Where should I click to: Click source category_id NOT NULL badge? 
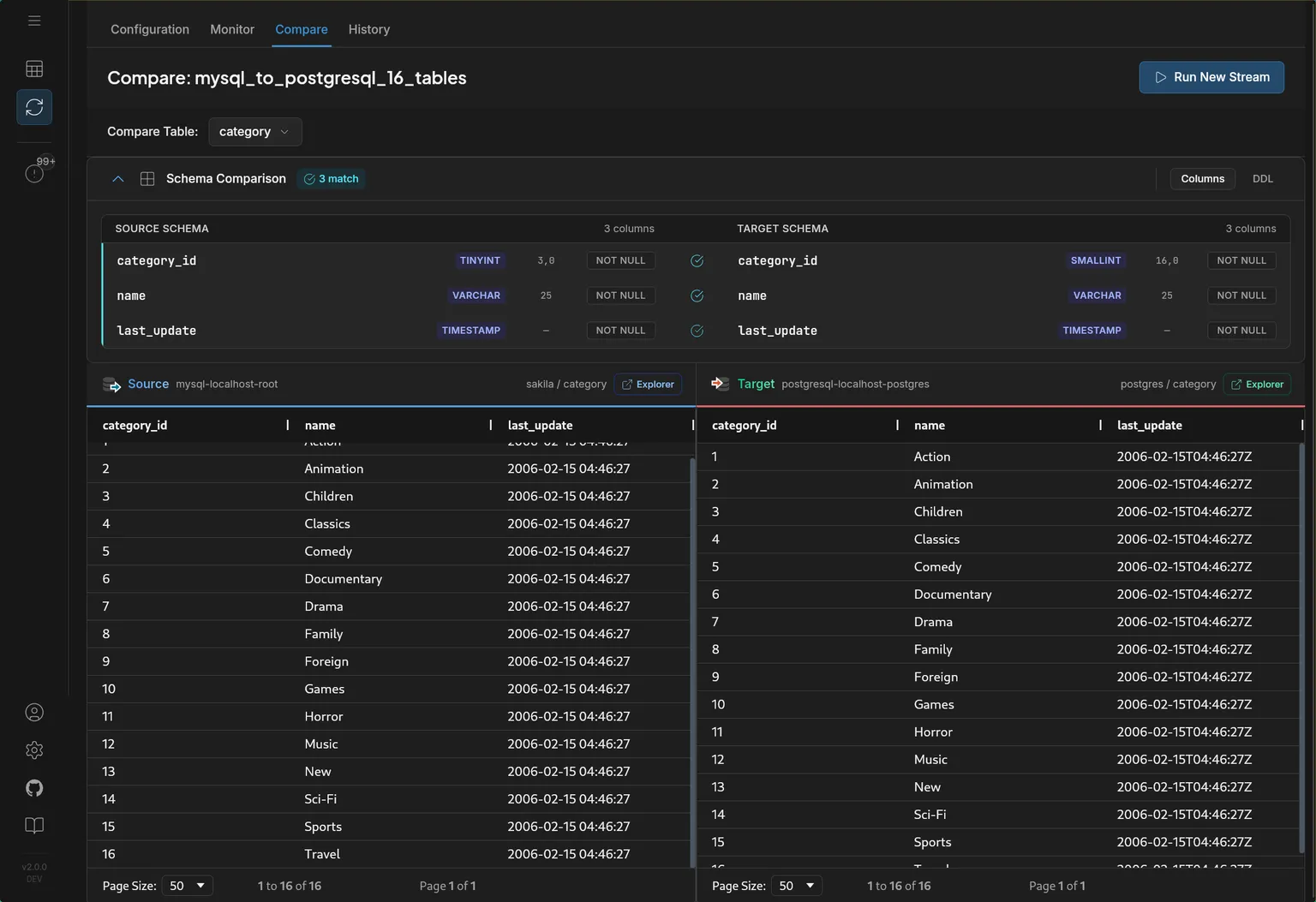[621, 260]
